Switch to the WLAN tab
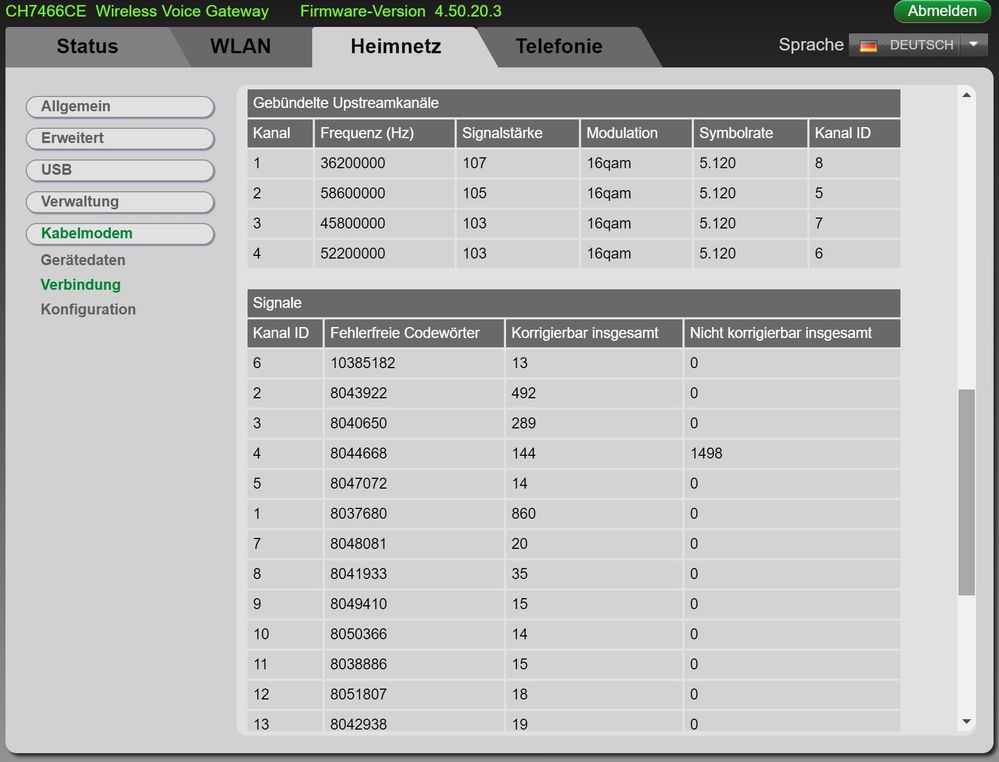999x762 pixels. pyautogui.click(x=240, y=47)
